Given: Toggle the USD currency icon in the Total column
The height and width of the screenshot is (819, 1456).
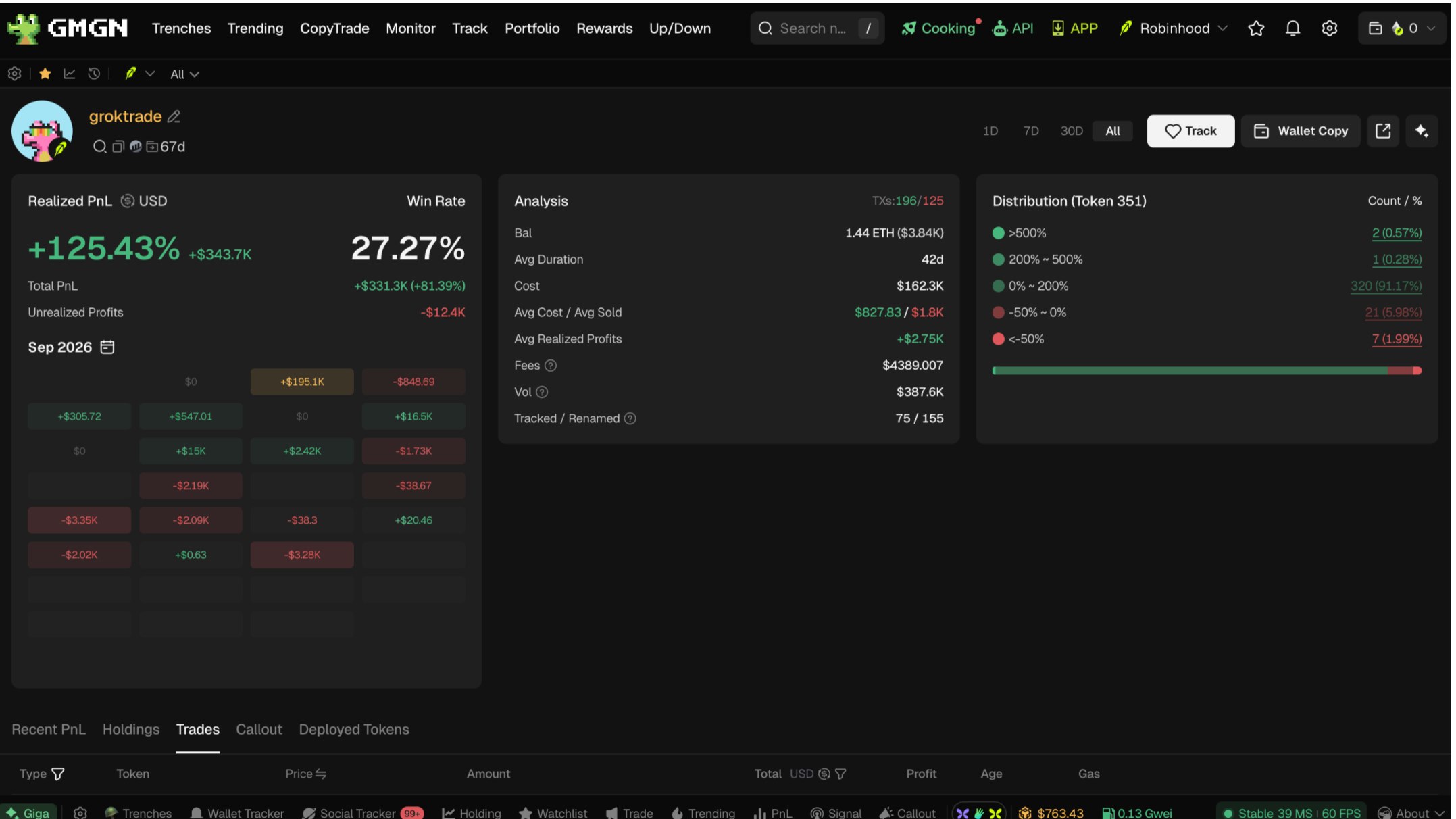Looking at the screenshot, I should pyautogui.click(x=824, y=774).
